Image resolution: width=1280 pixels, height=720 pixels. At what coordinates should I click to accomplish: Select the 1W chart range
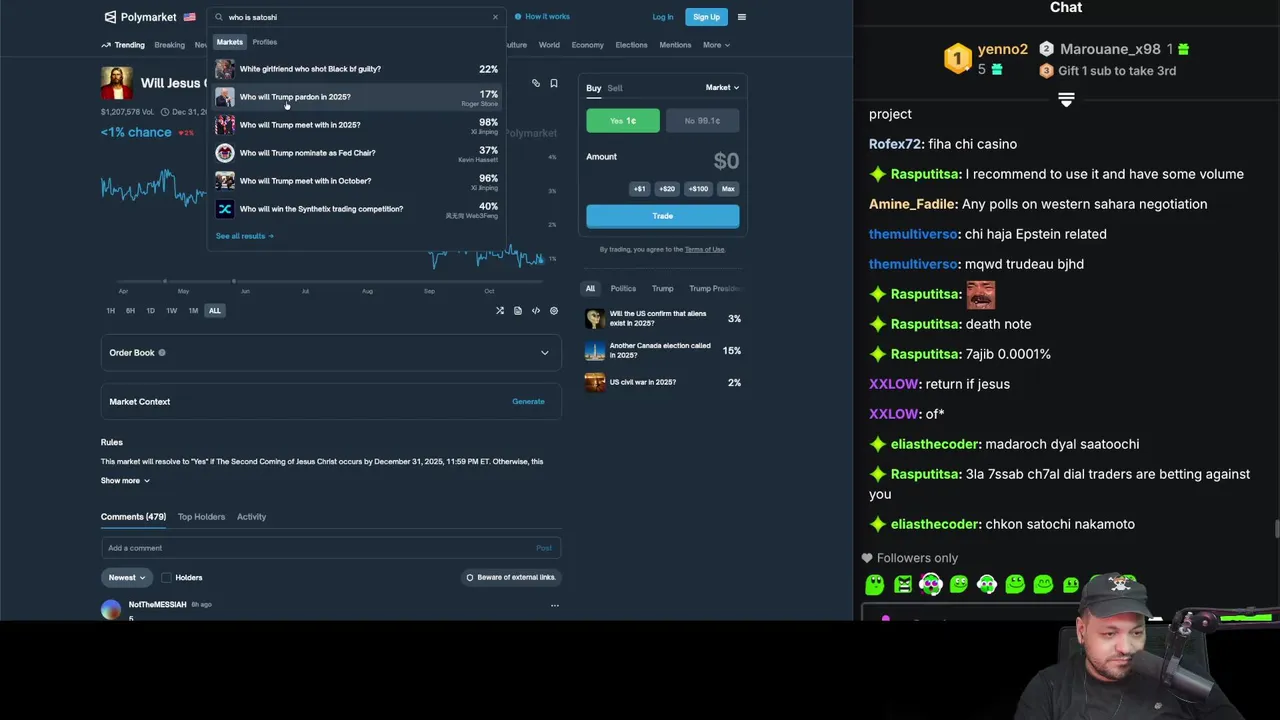click(x=171, y=311)
